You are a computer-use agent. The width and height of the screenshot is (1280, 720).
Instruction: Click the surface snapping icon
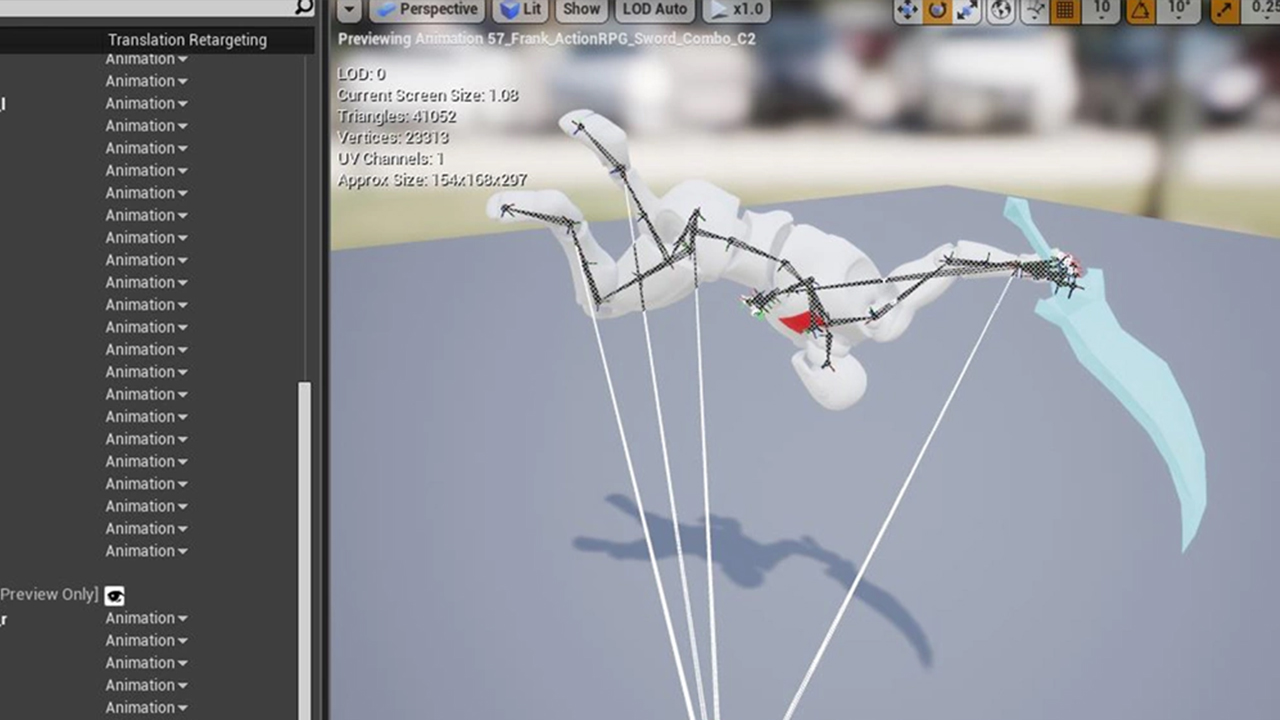pyautogui.click(x=1035, y=10)
